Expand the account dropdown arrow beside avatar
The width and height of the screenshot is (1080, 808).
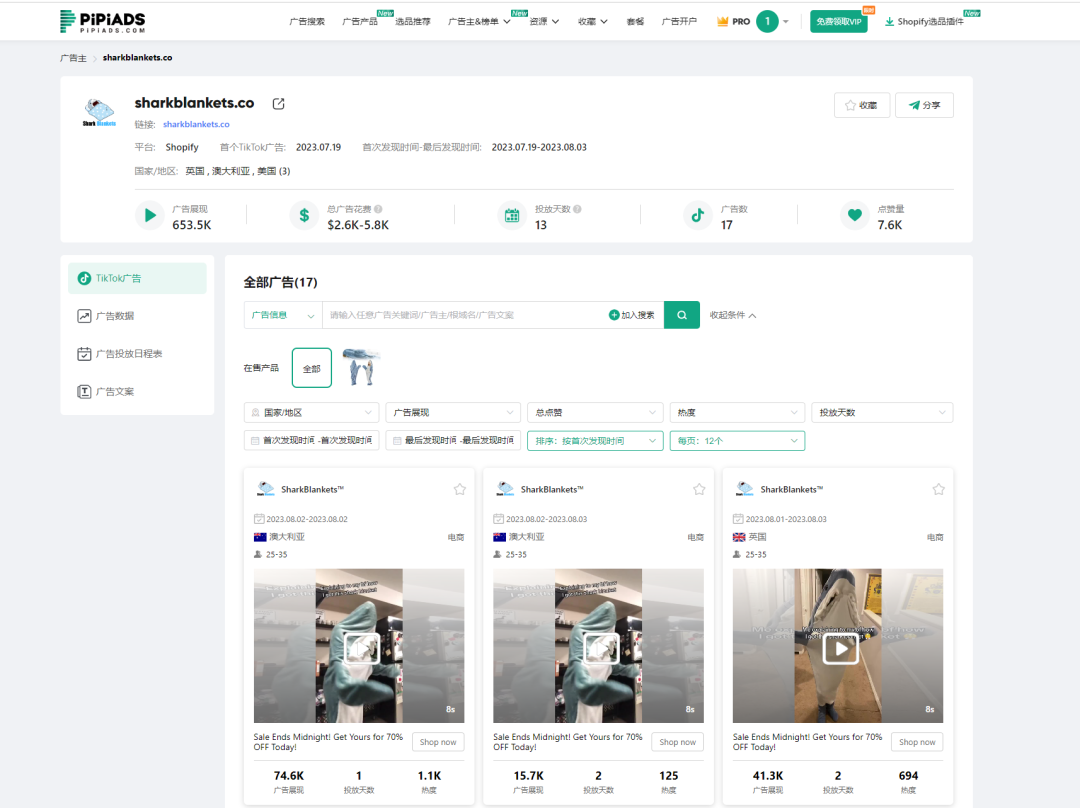[786, 21]
